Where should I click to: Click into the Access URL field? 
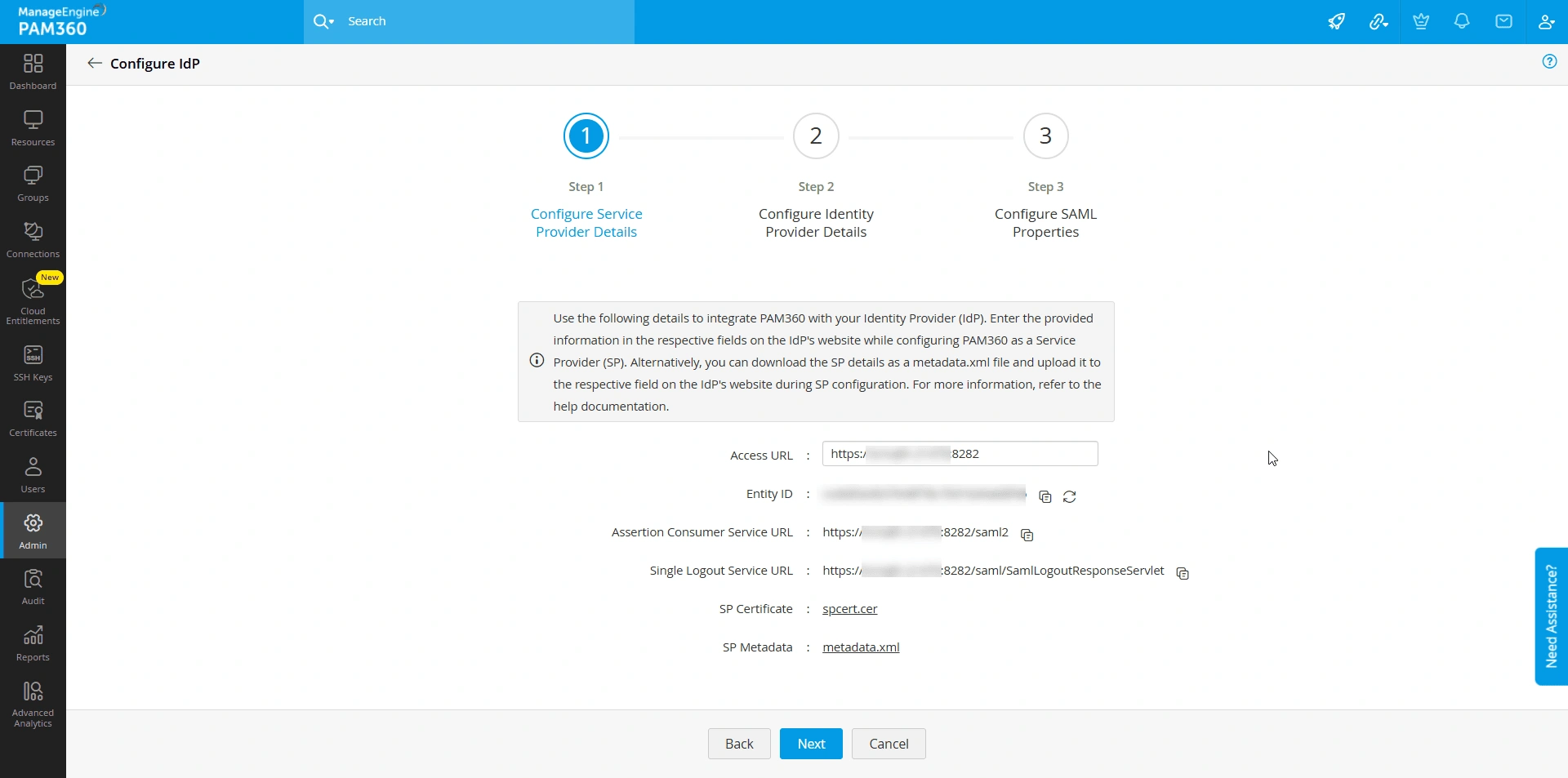pyautogui.click(x=960, y=454)
